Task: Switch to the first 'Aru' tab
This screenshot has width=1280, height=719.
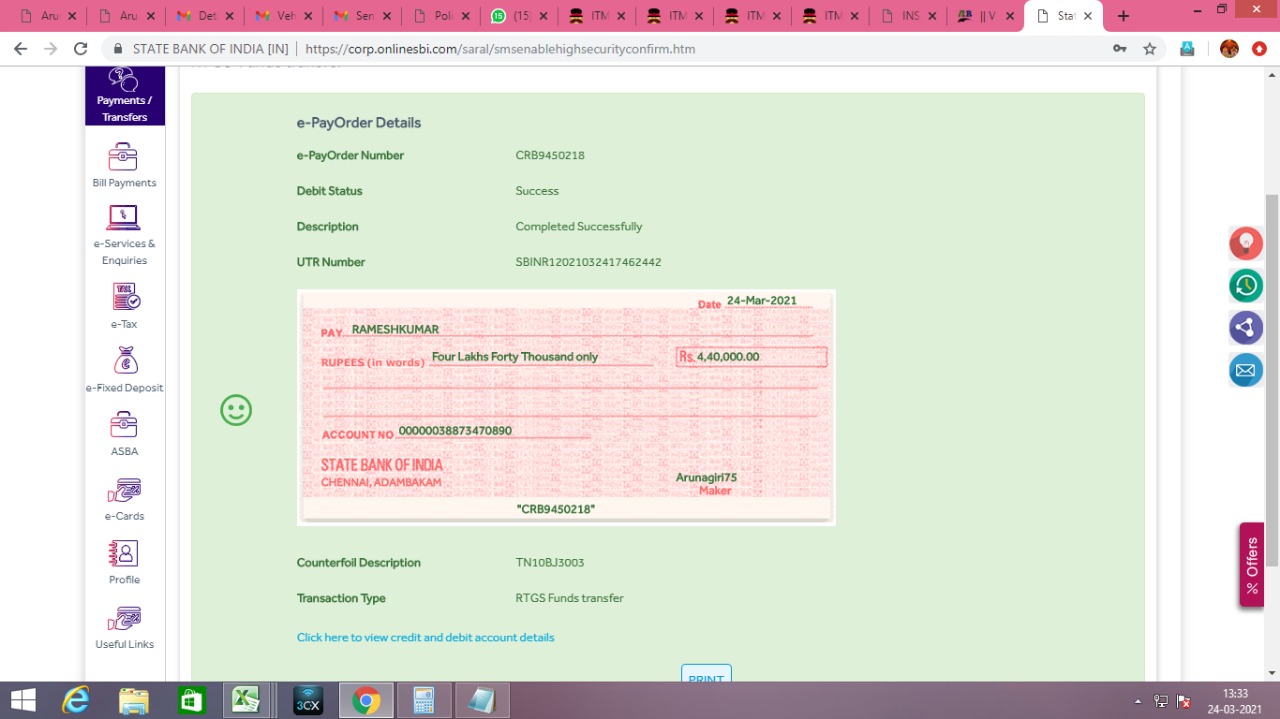Action: pos(48,16)
